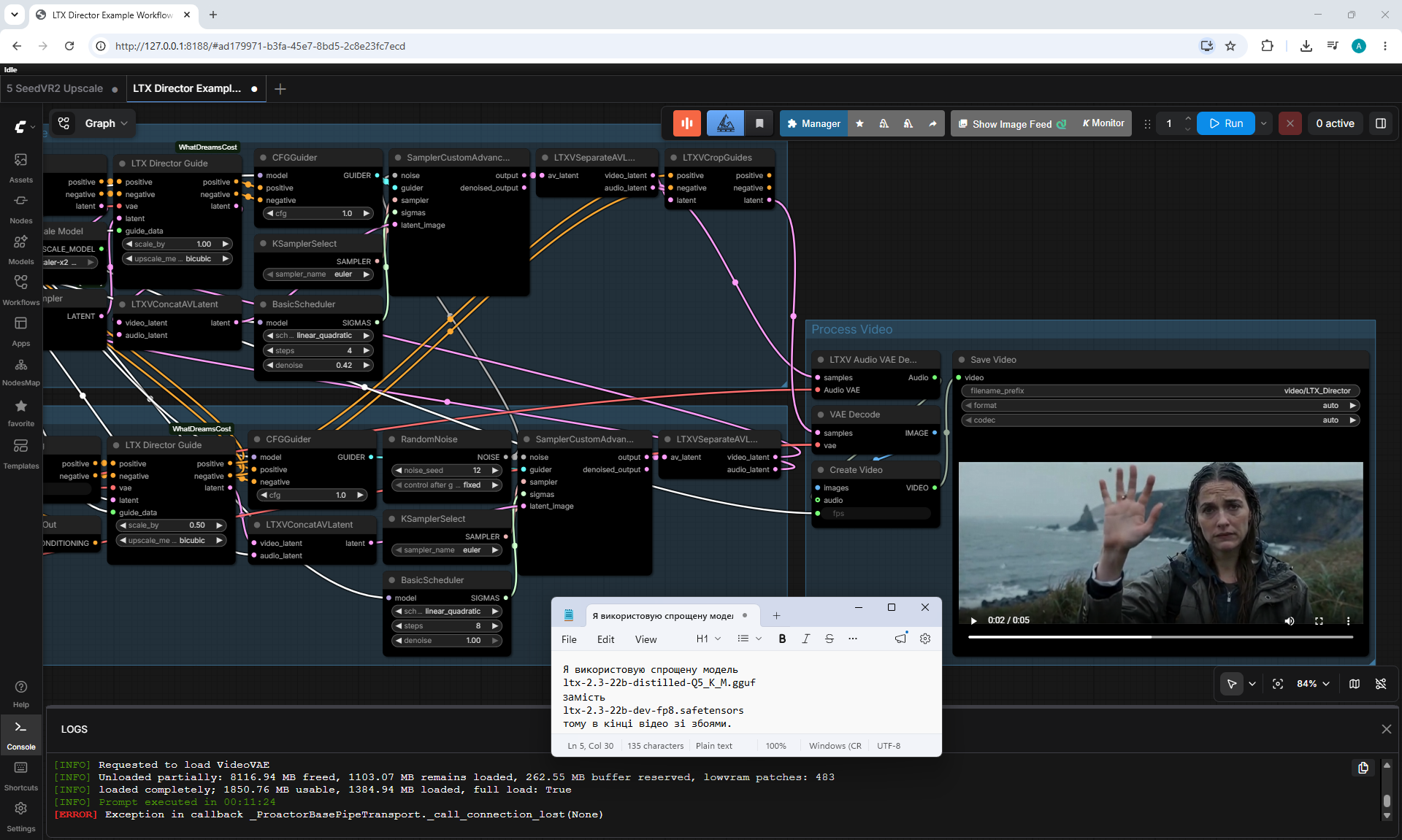
Task: Open the ComfyUI logo menu dropdown
Action: pos(24,126)
